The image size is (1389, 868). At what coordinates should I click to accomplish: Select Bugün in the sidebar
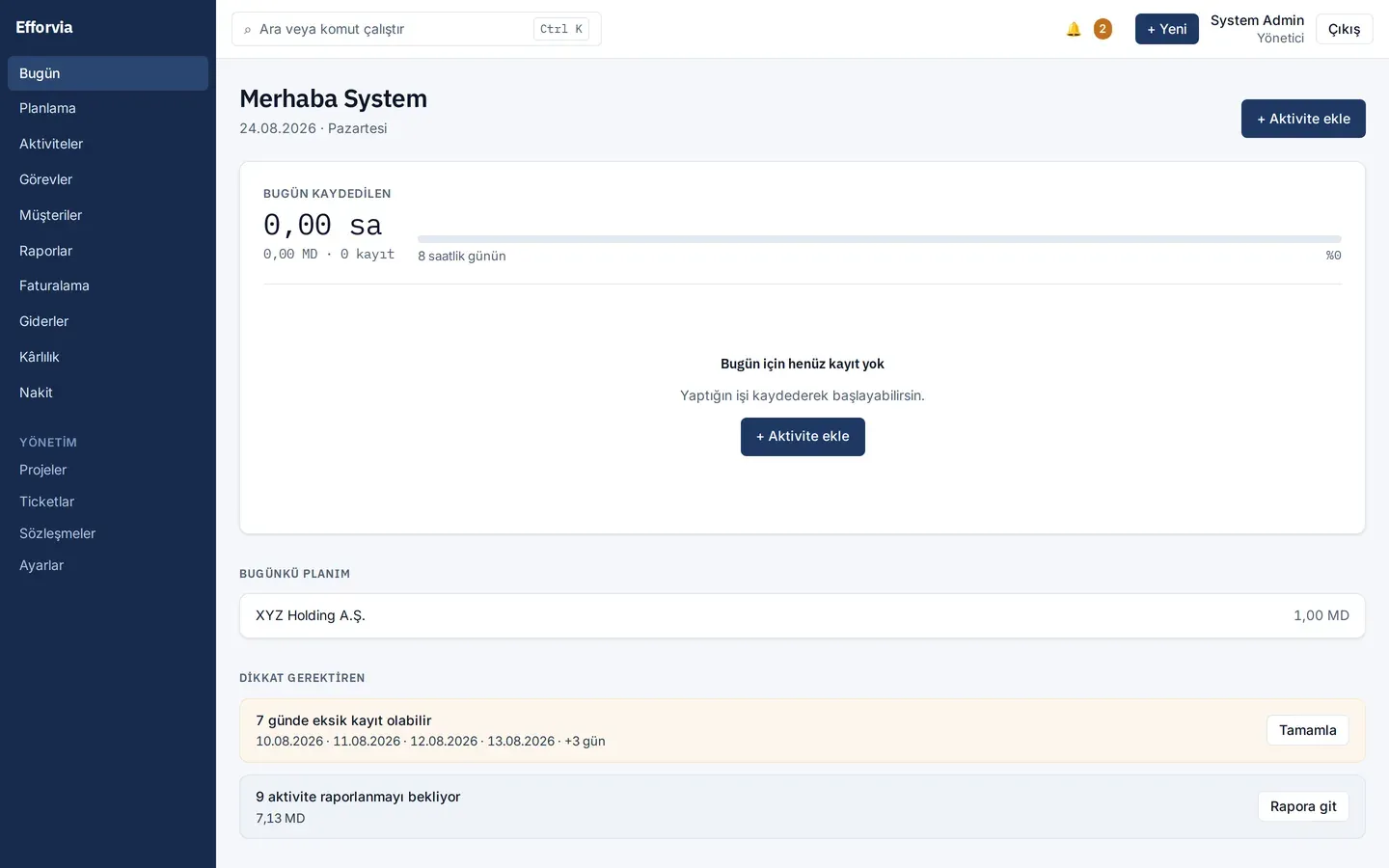(x=108, y=73)
